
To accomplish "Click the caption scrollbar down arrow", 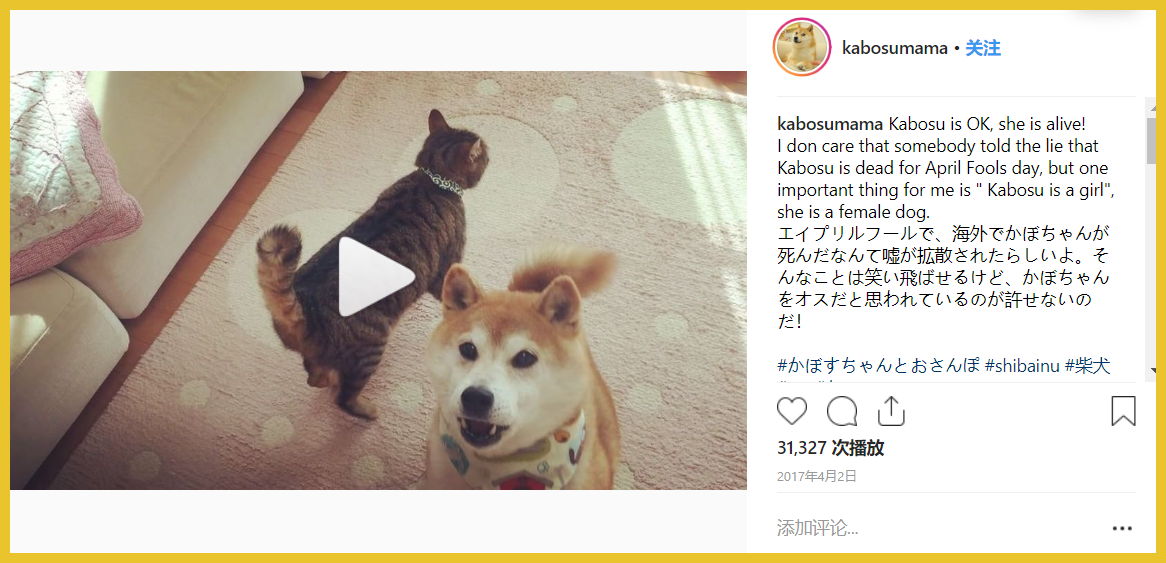I will pos(1152,369).
